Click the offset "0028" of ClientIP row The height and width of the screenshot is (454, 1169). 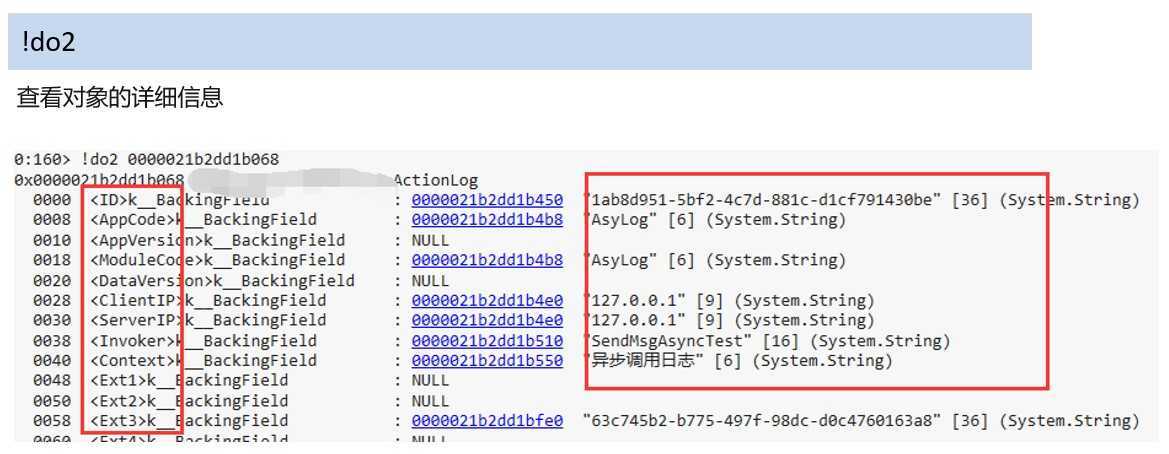[52, 300]
